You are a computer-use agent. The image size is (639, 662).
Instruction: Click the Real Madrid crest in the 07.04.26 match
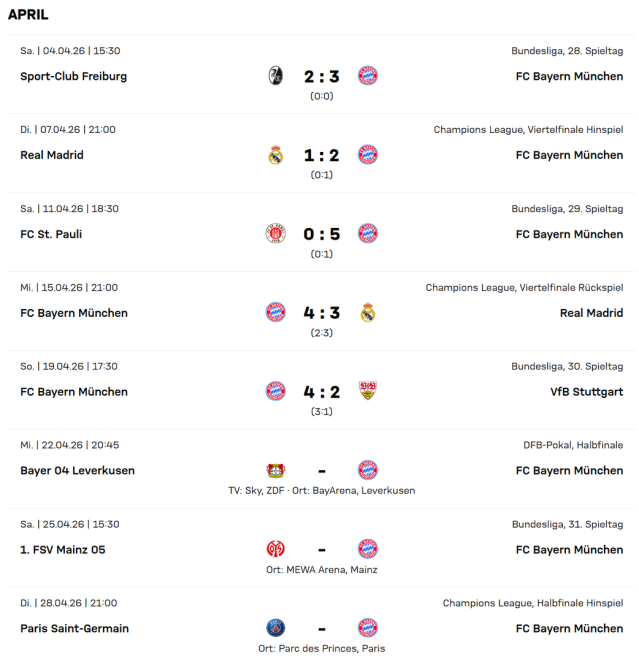(275, 155)
